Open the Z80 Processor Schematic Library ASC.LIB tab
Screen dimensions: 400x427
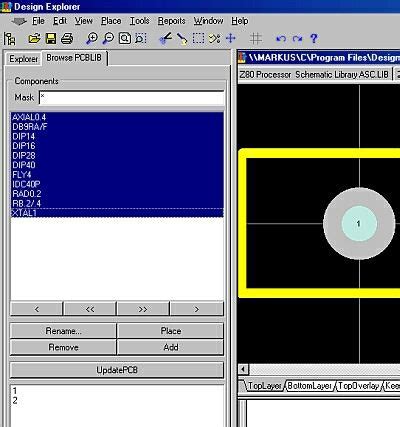(314, 74)
